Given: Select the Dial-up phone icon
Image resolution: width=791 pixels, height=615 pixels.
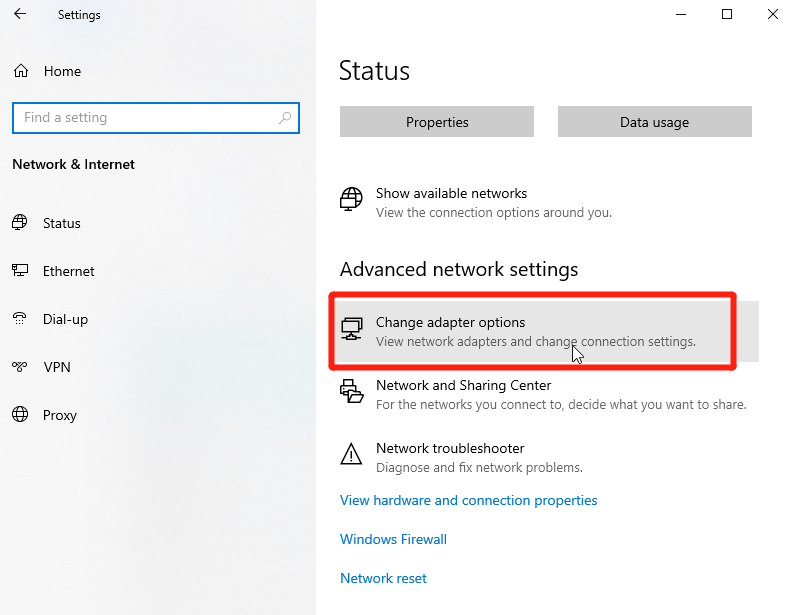Looking at the screenshot, I should pyautogui.click(x=20, y=318).
